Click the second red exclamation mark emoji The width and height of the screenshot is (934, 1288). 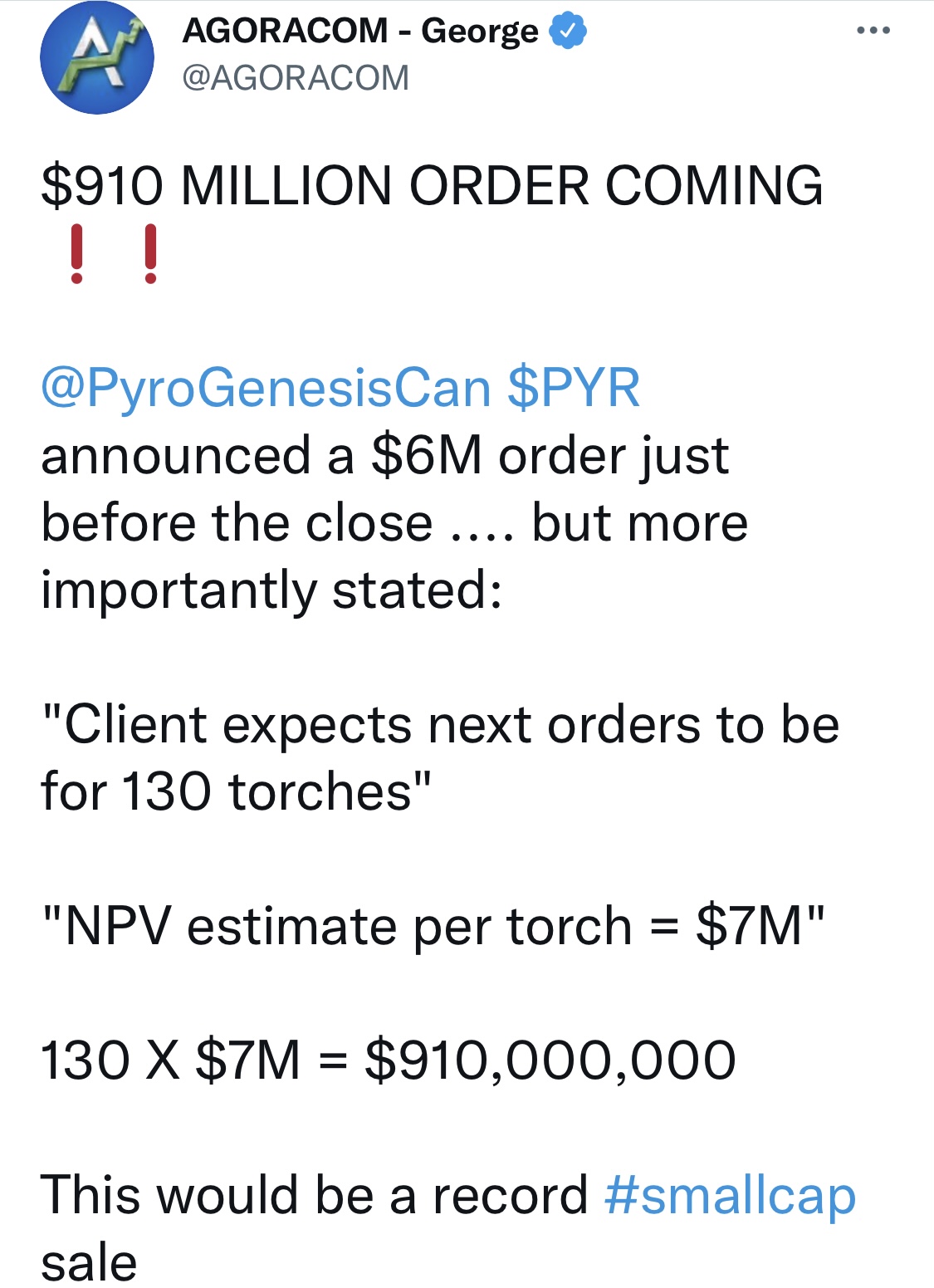click(x=150, y=254)
